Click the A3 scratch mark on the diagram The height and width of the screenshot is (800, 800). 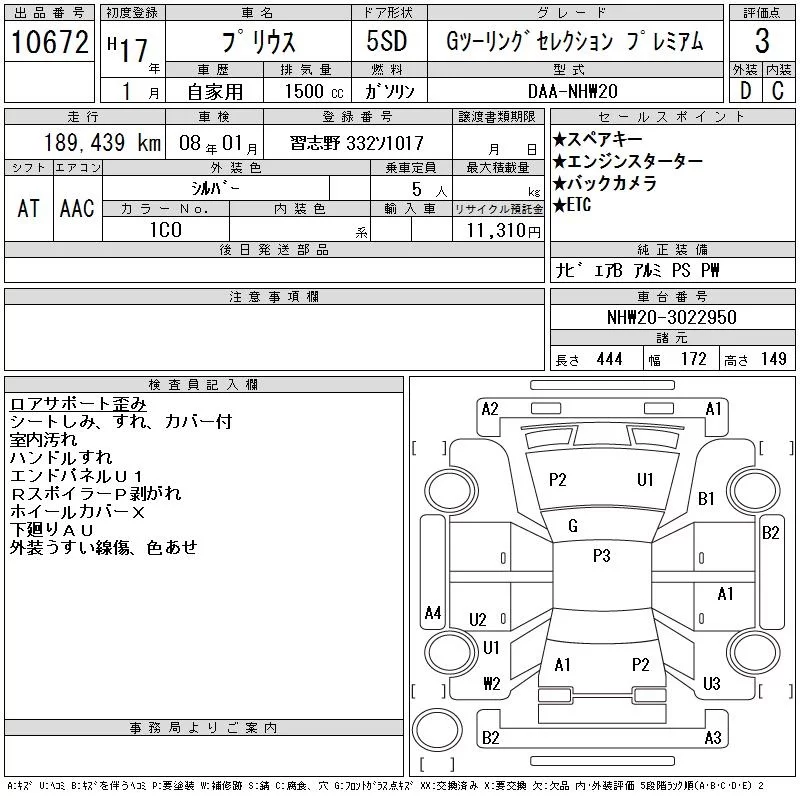point(712,738)
